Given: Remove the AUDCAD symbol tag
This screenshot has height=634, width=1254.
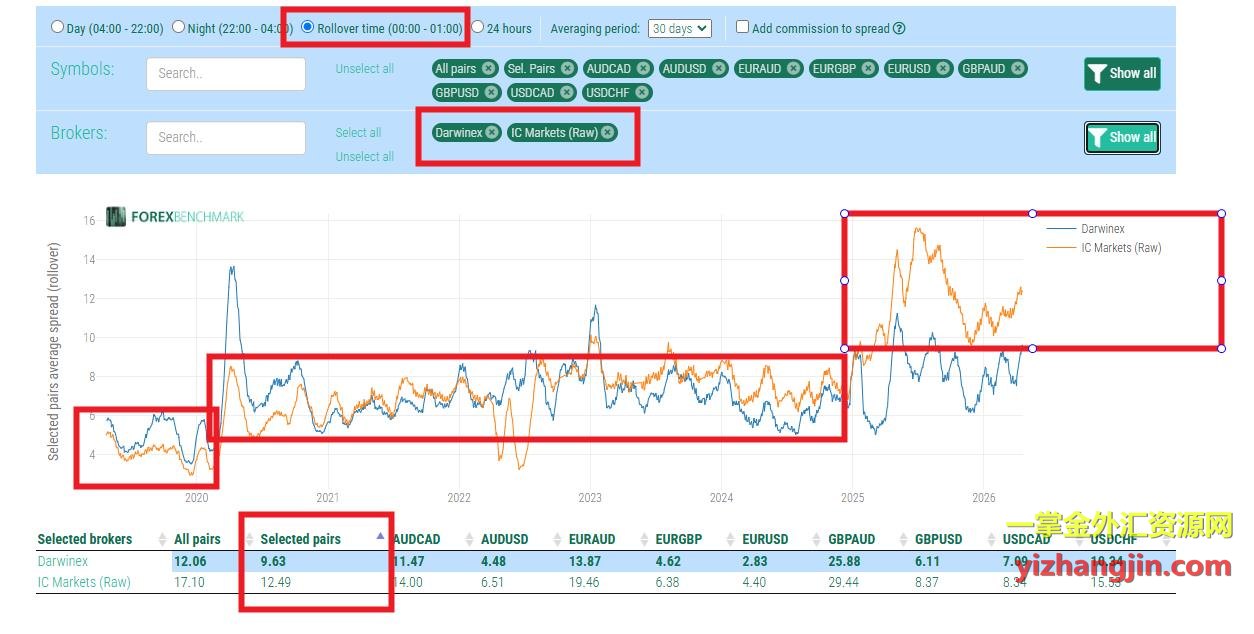Looking at the screenshot, I should point(643,69).
